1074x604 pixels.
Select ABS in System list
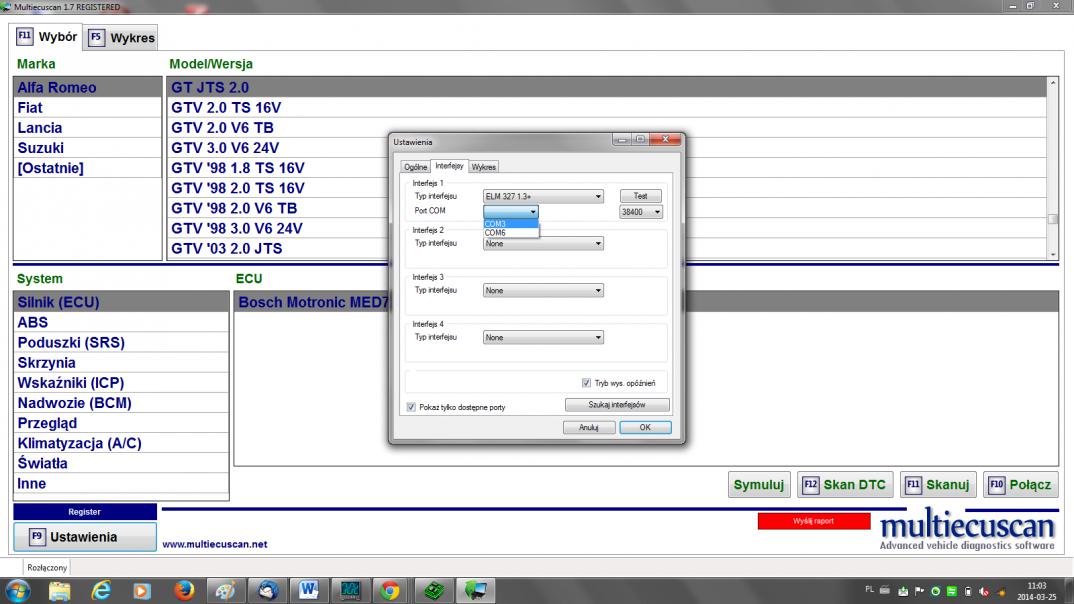pos(121,323)
